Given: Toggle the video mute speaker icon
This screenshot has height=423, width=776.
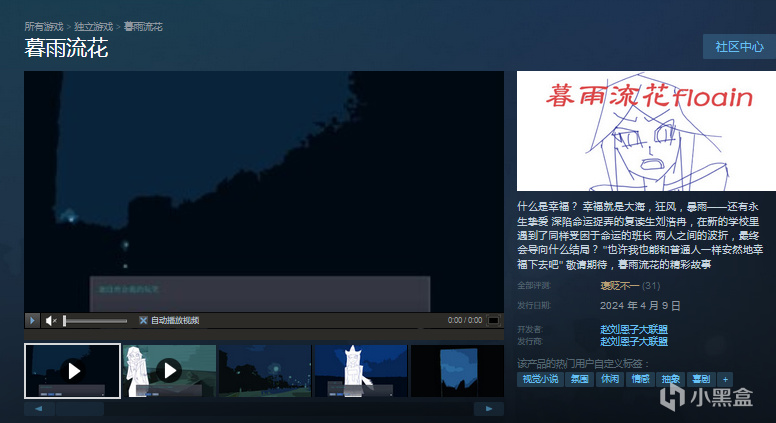Looking at the screenshot, I should pyautogui.click(x=51, y=321).
